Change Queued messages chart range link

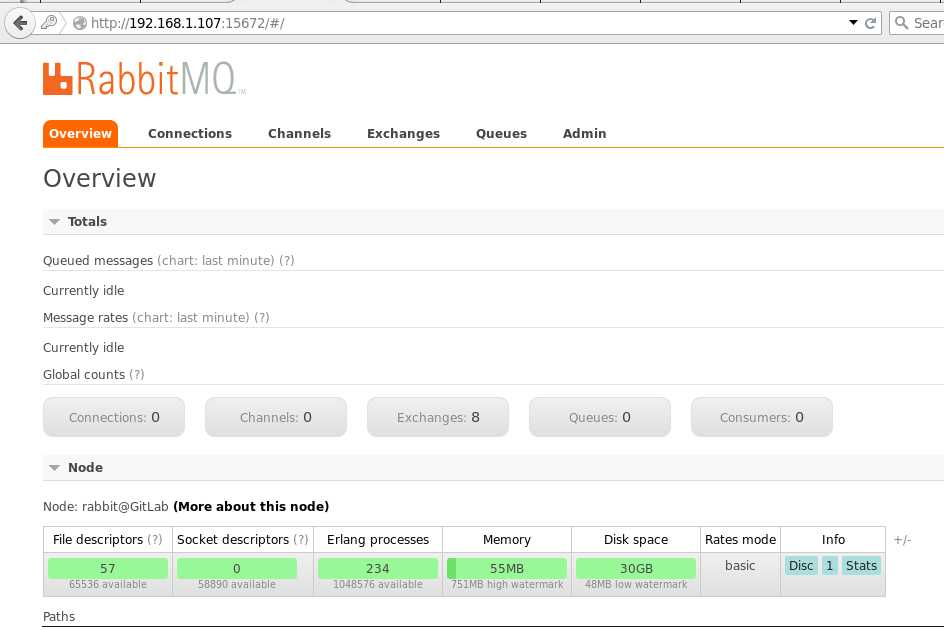[x=216, y=261]
